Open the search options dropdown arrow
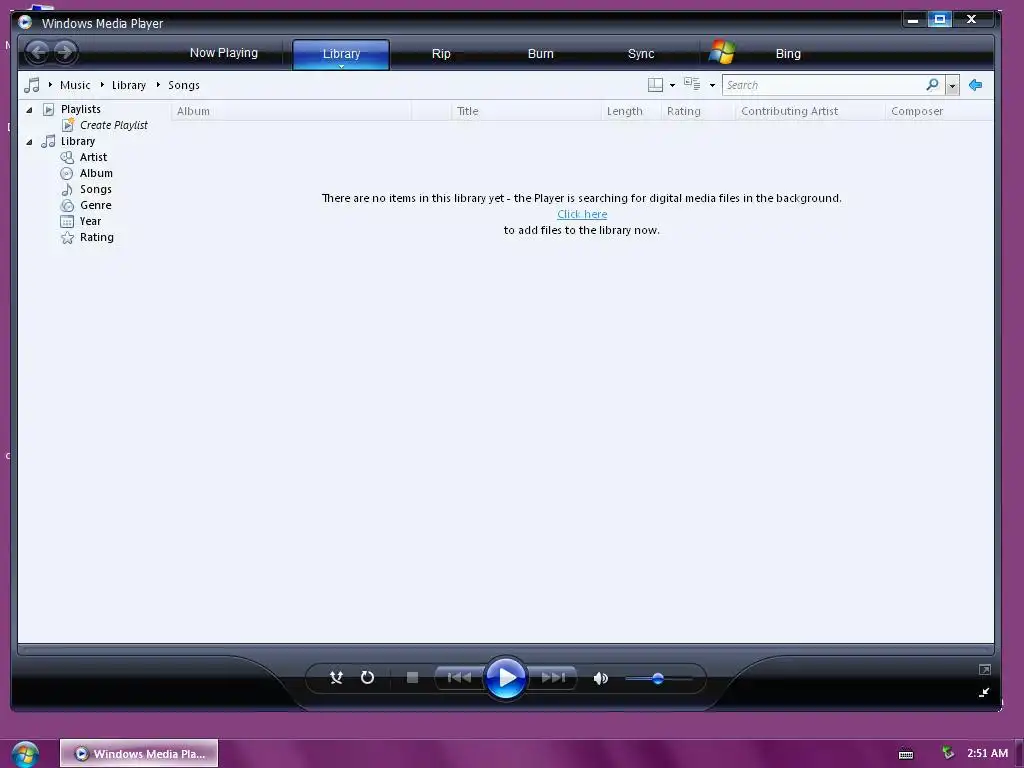 (x=952, y=86)
